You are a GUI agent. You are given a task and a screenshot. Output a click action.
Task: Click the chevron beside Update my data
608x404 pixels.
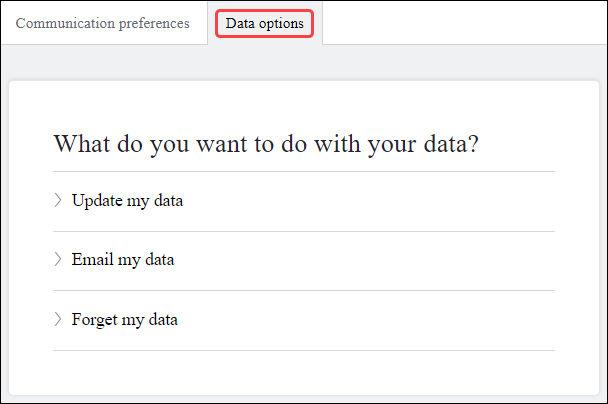pyautogui.click(x=58, y=200)
